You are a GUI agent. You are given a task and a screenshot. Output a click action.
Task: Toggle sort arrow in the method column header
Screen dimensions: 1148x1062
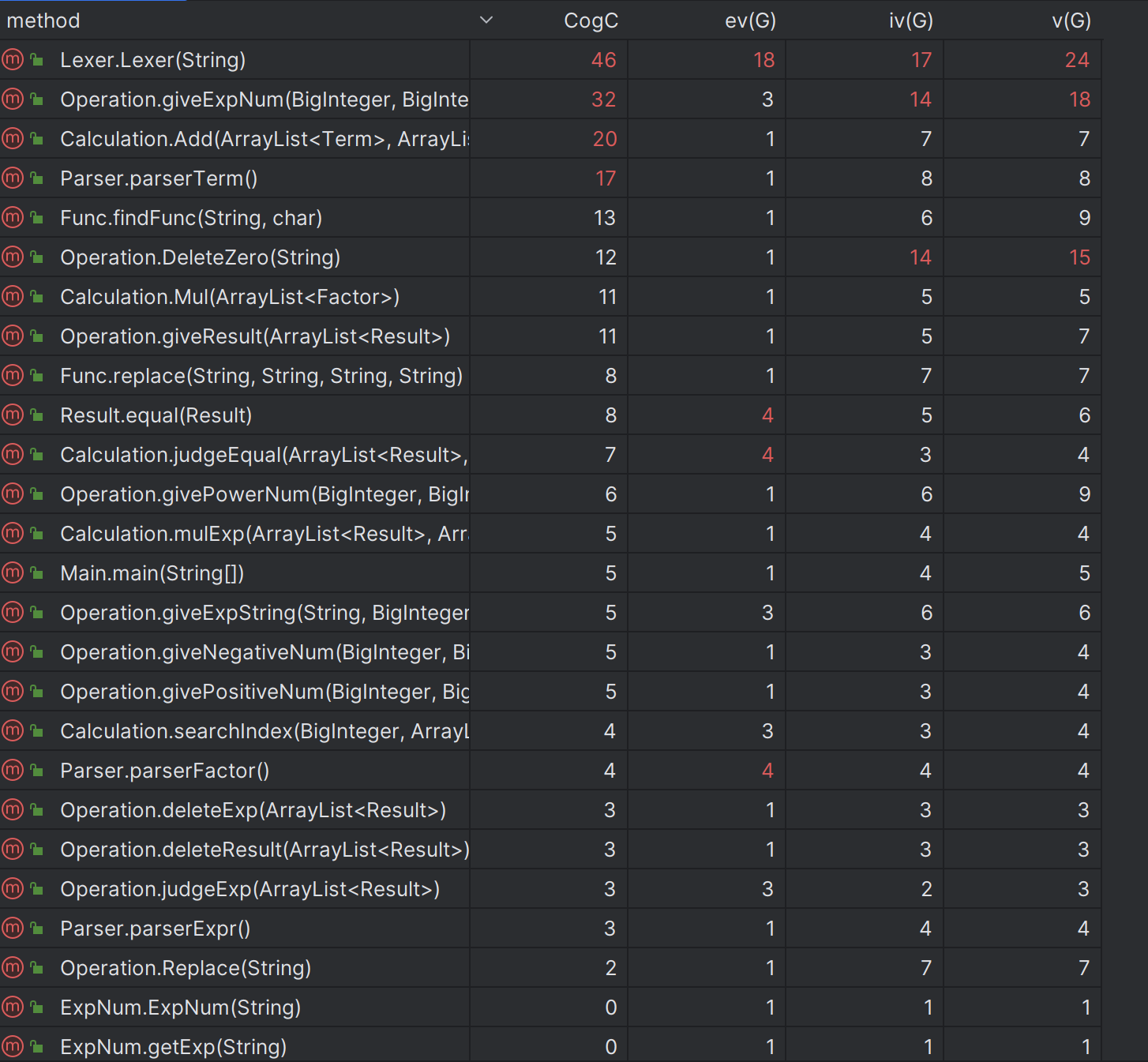(486, 21)
